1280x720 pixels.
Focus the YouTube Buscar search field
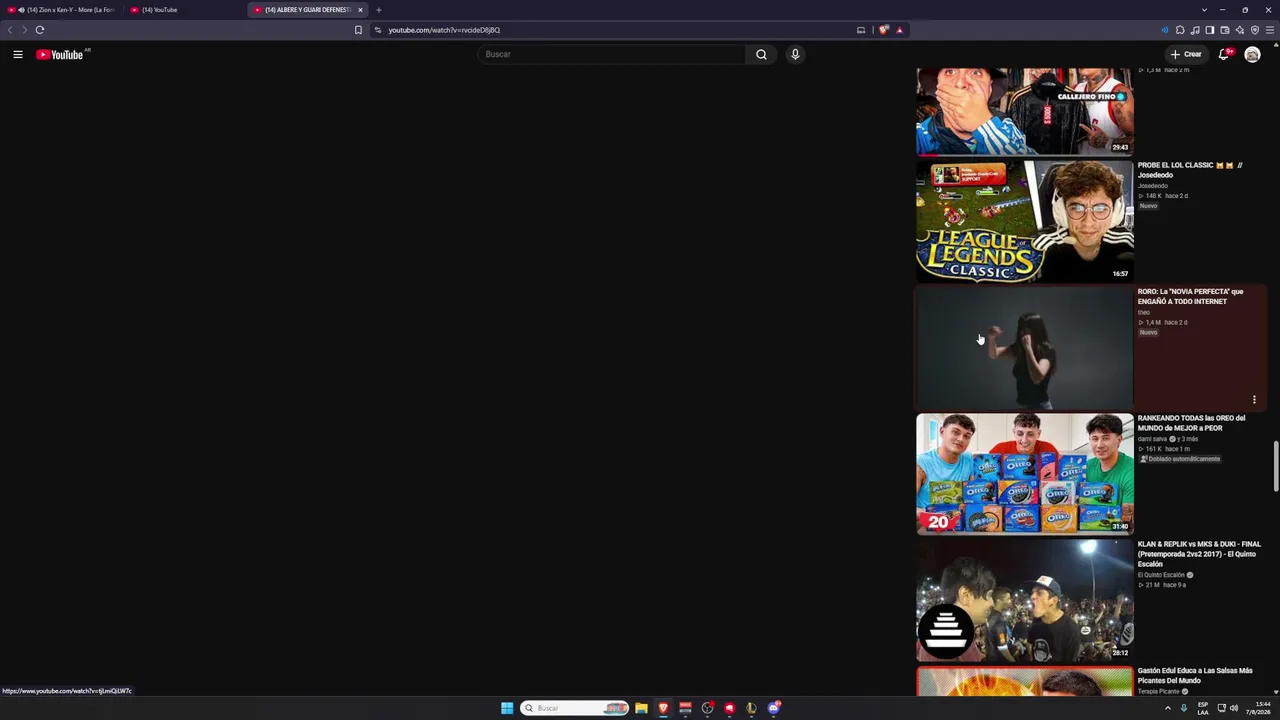pyautogui.click(x=612, y=54)
